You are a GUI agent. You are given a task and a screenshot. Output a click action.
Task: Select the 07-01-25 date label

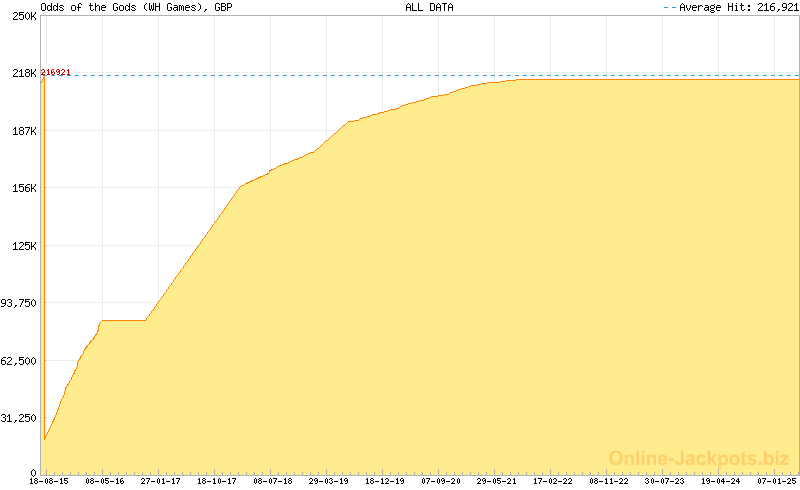(x=777, y=482)
